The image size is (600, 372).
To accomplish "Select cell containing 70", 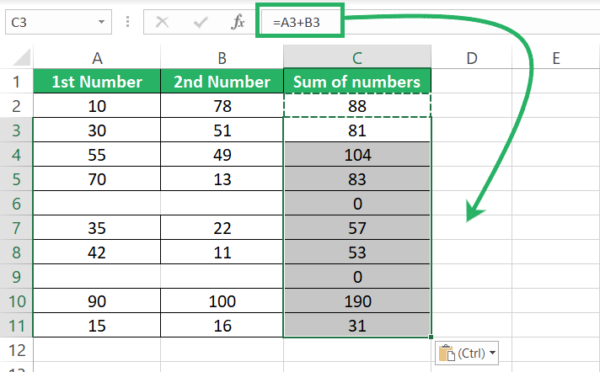I will click(x=97, y=179).
